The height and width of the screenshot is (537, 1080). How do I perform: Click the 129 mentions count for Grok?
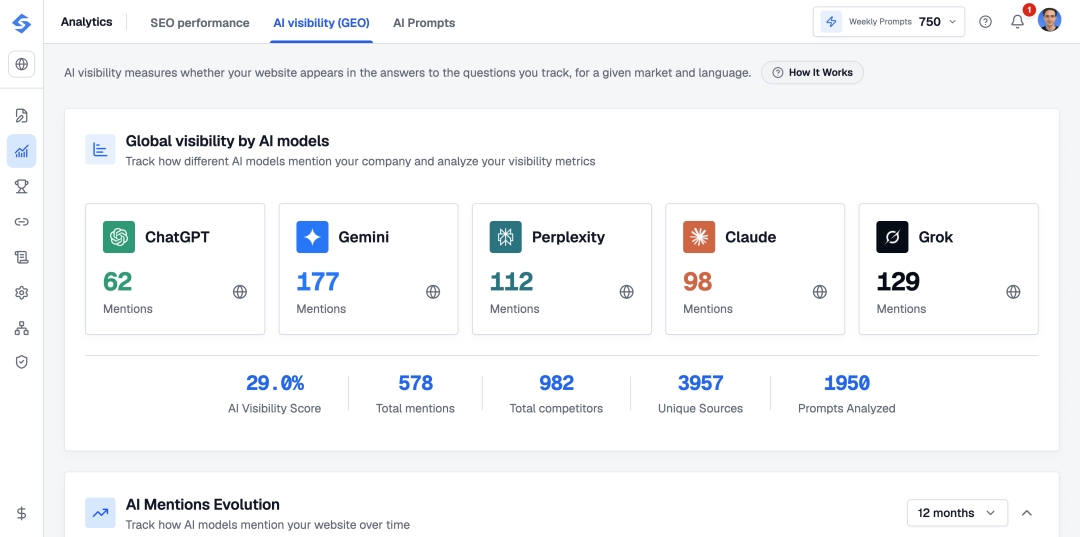tap(898, 282)
